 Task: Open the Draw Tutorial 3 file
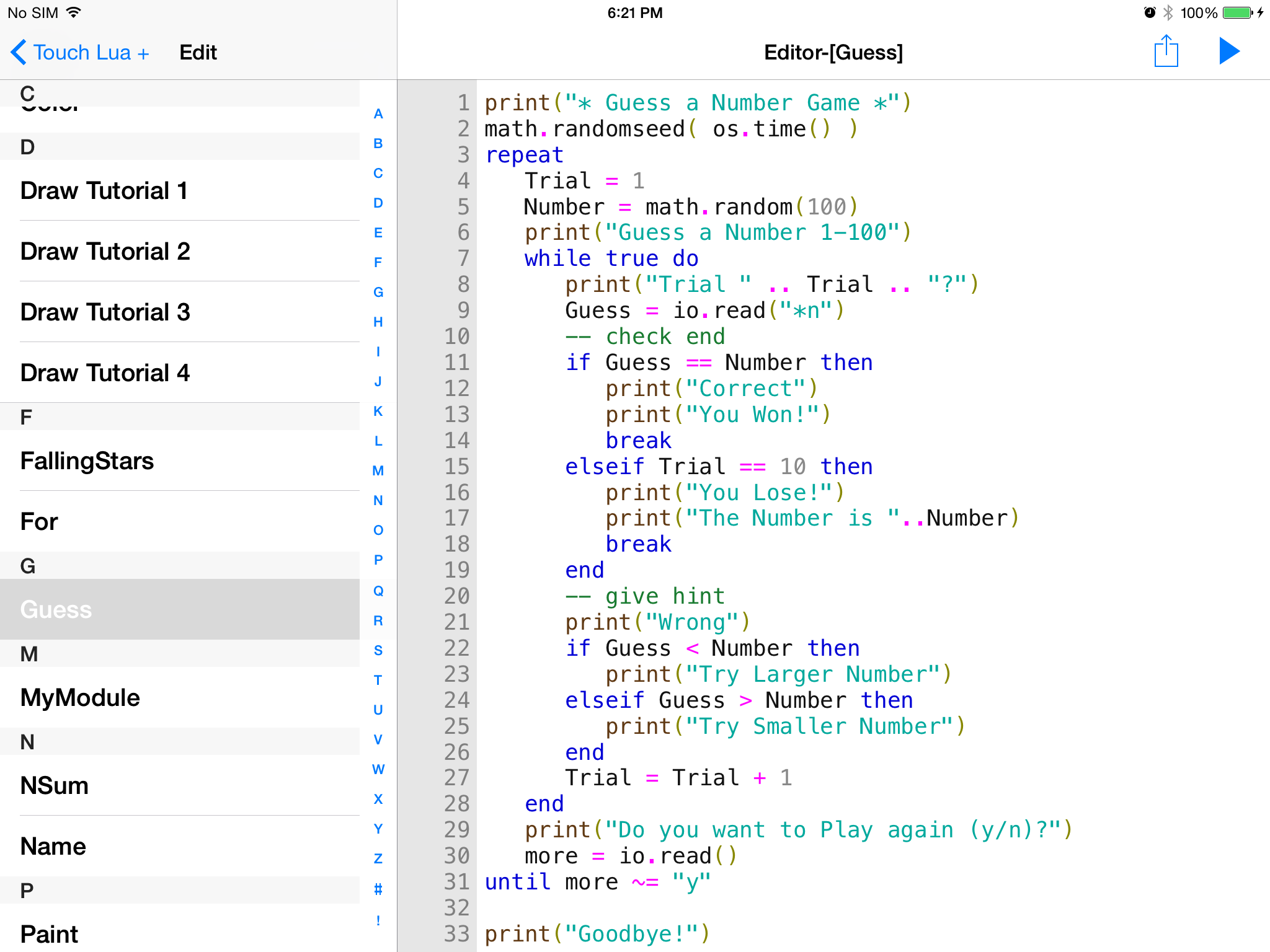point(105,312)
